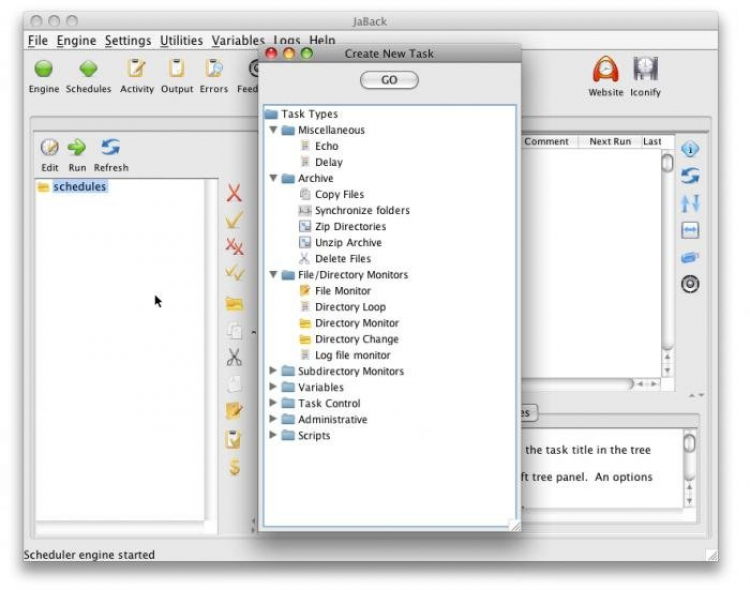The image size is (750, 590).
Task: Click the horizontal resize arrows icon
Action: tap(690, 230)
